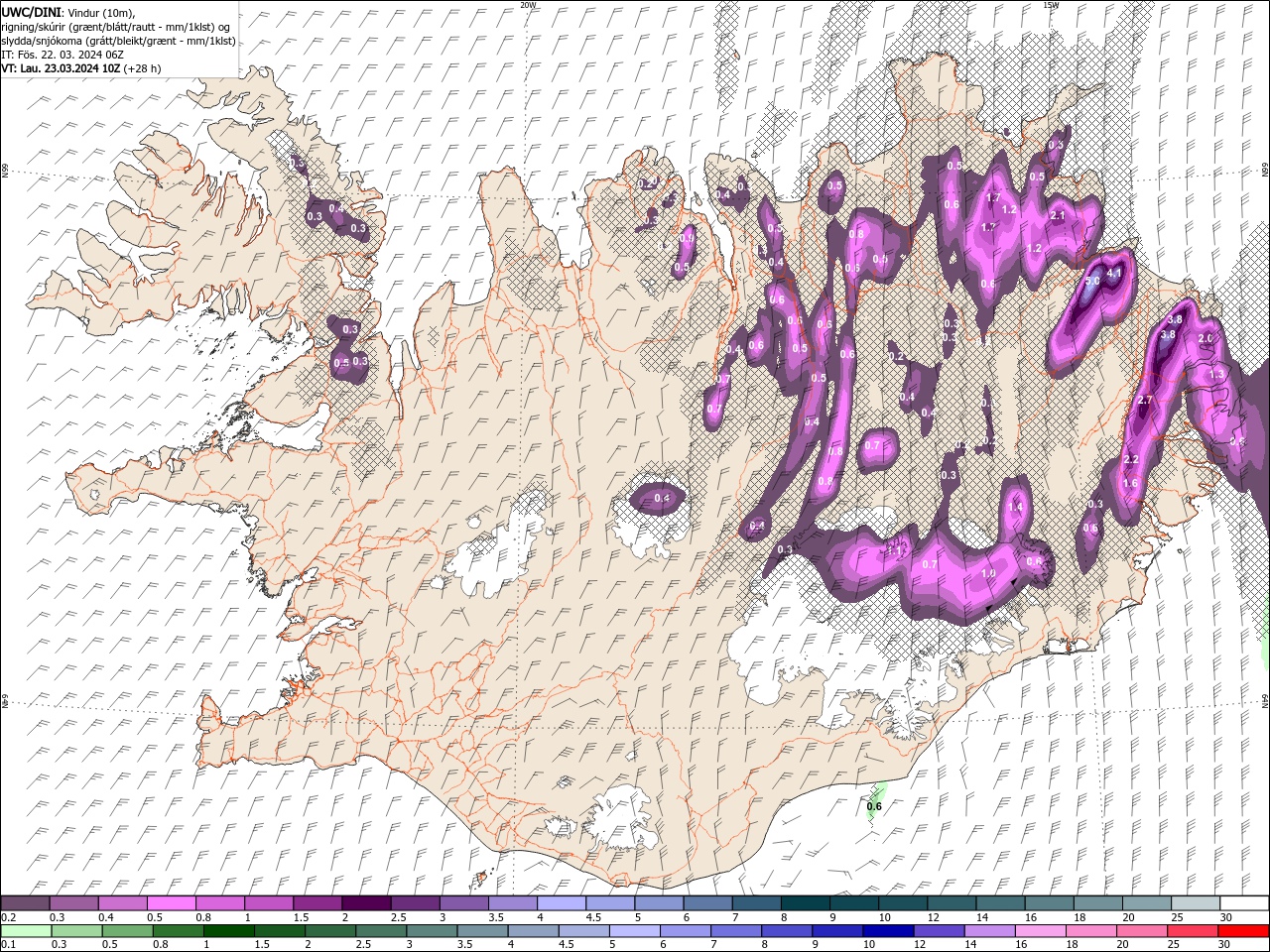Image resolution: width=1270 pixels, height=952 pixels.
Task: Pick the grey-green 3 swatch in lower legend
Action: [x=432, y=931]
